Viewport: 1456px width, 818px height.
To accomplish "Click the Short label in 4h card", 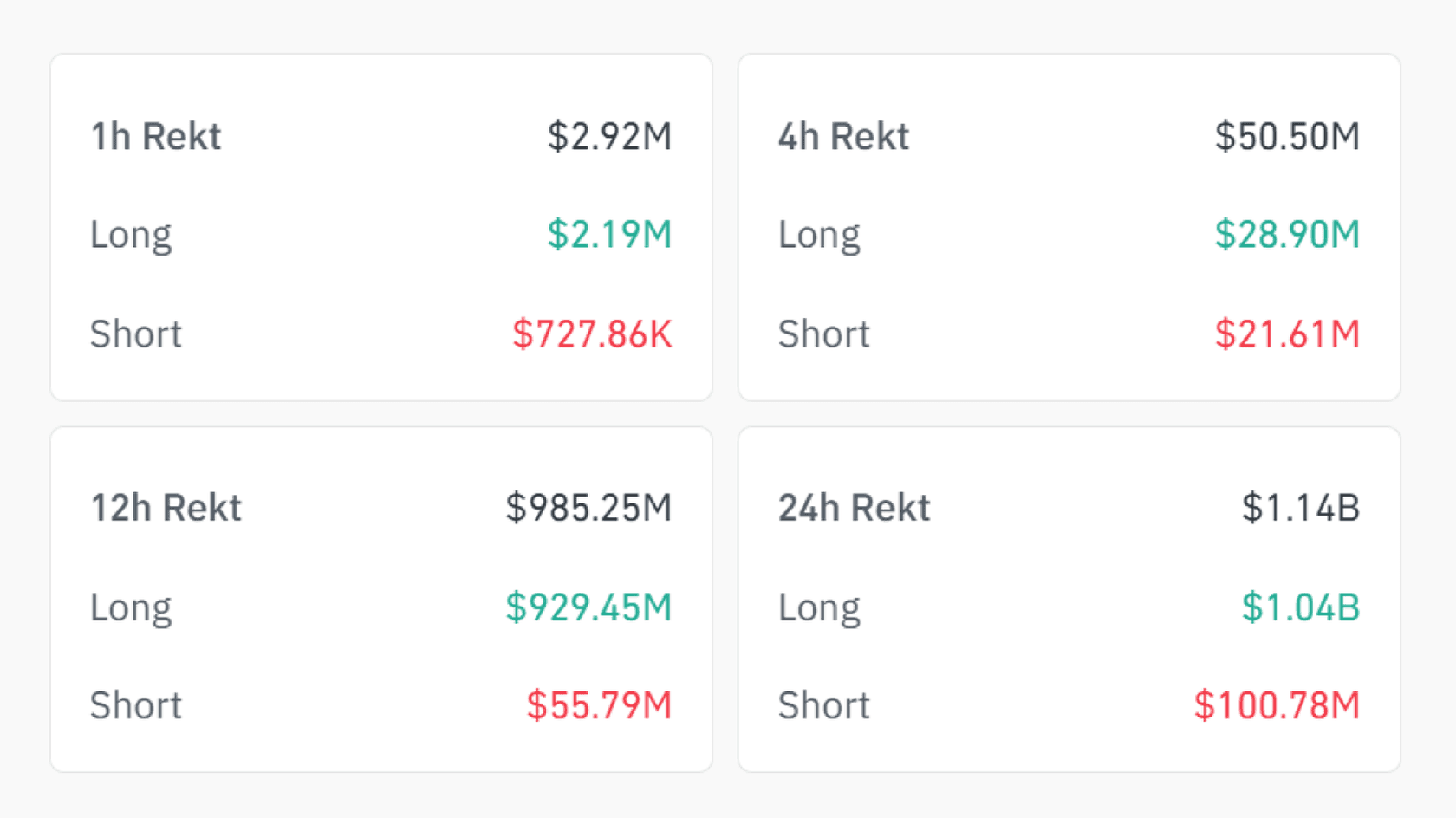I will (823, 334).
